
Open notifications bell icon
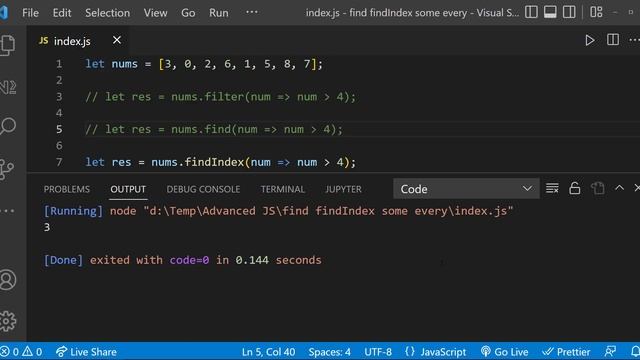coord(635,351)
